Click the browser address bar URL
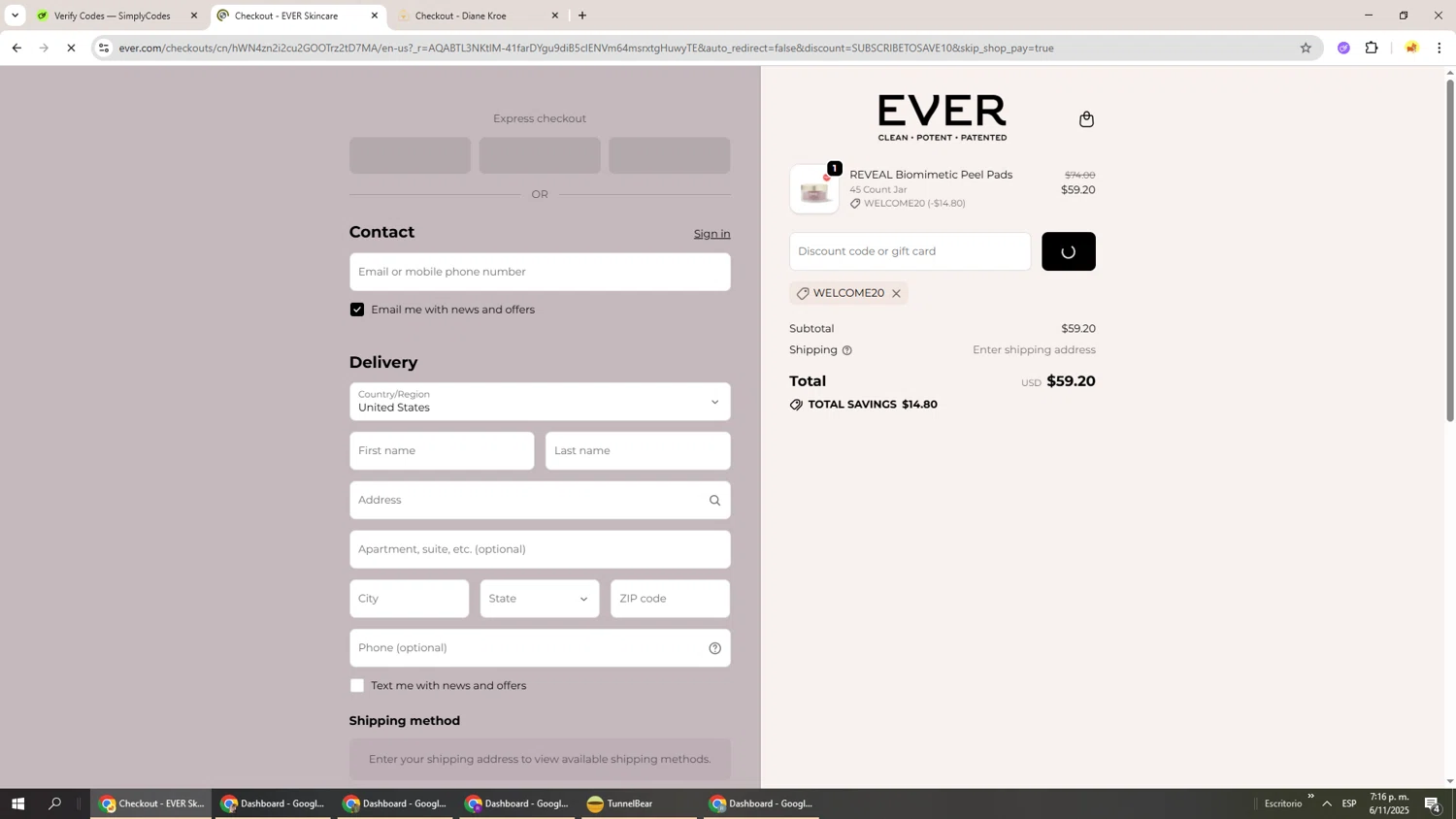Image resolution: width=1456 pixels, height=819 pixels. (586, 48)
